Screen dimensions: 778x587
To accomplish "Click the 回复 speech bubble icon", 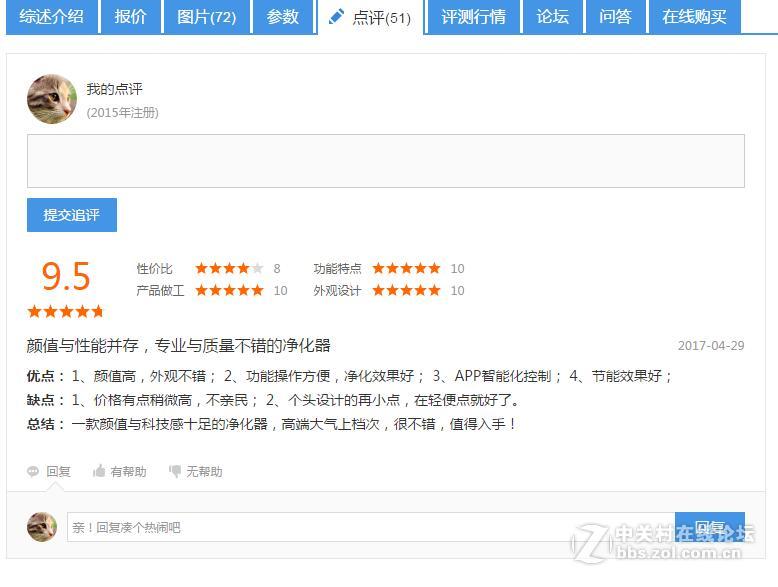I will click(x=33, y=471).
